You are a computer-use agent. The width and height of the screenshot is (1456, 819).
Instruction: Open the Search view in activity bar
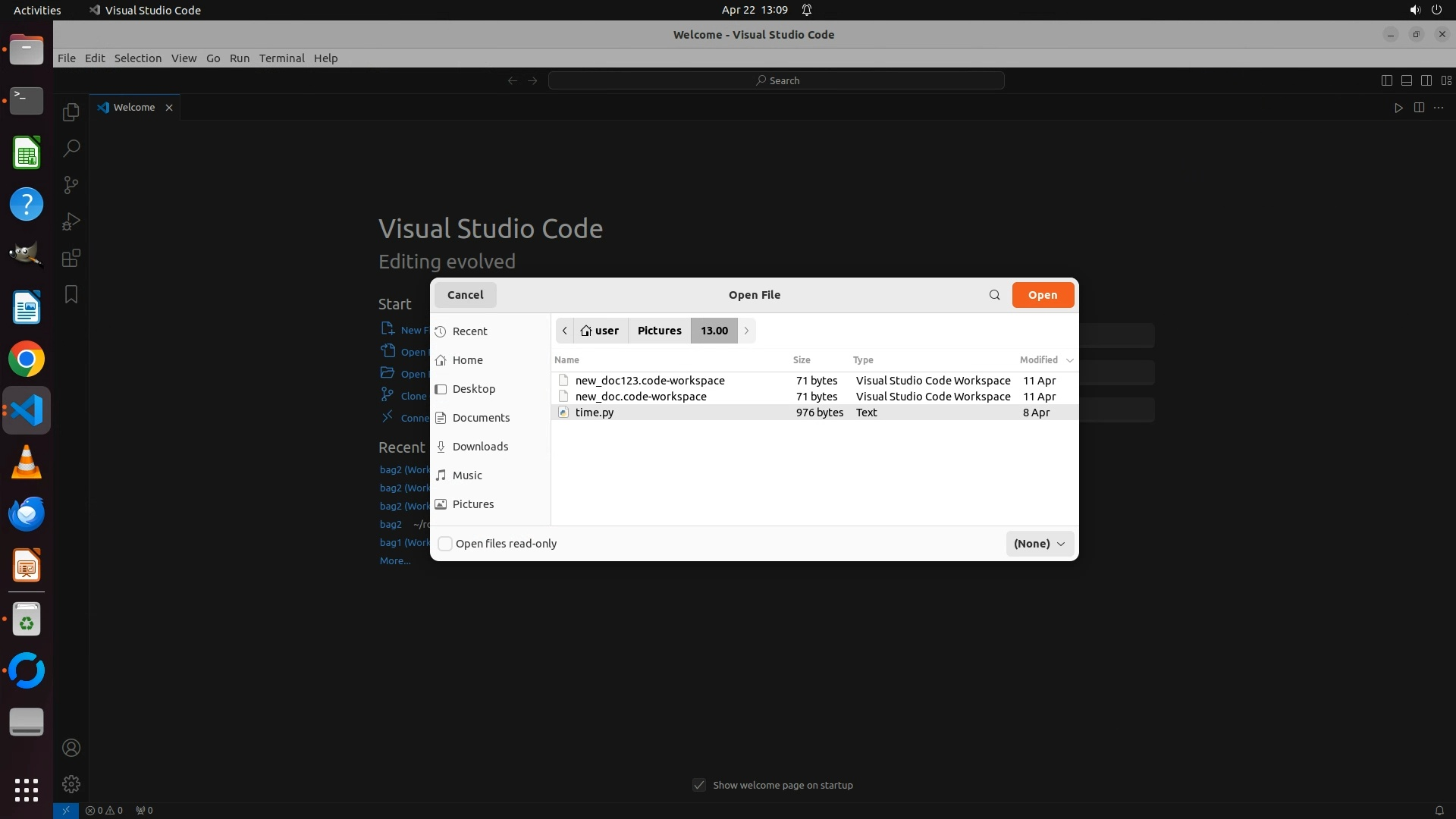pyautogui.click(x=71, y=149)
